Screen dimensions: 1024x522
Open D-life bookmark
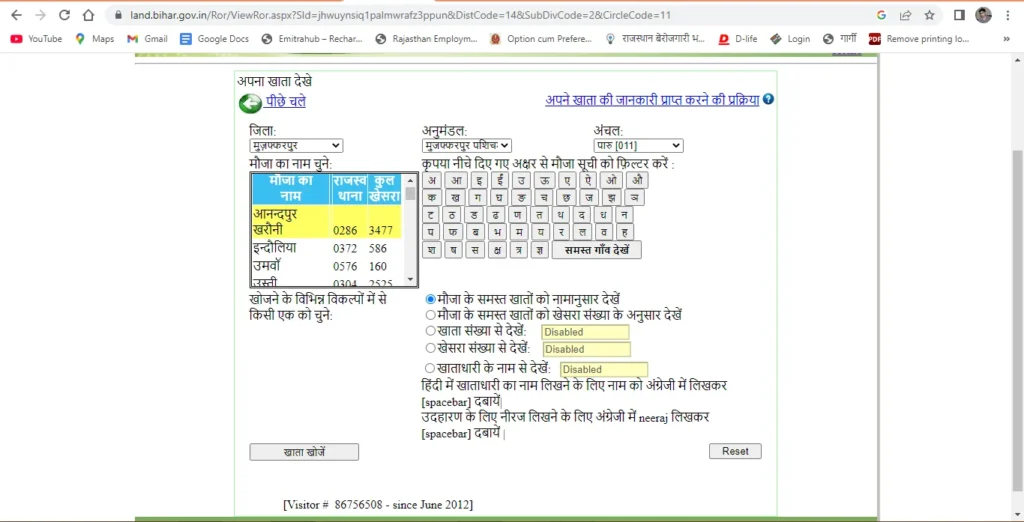point(738,39)
